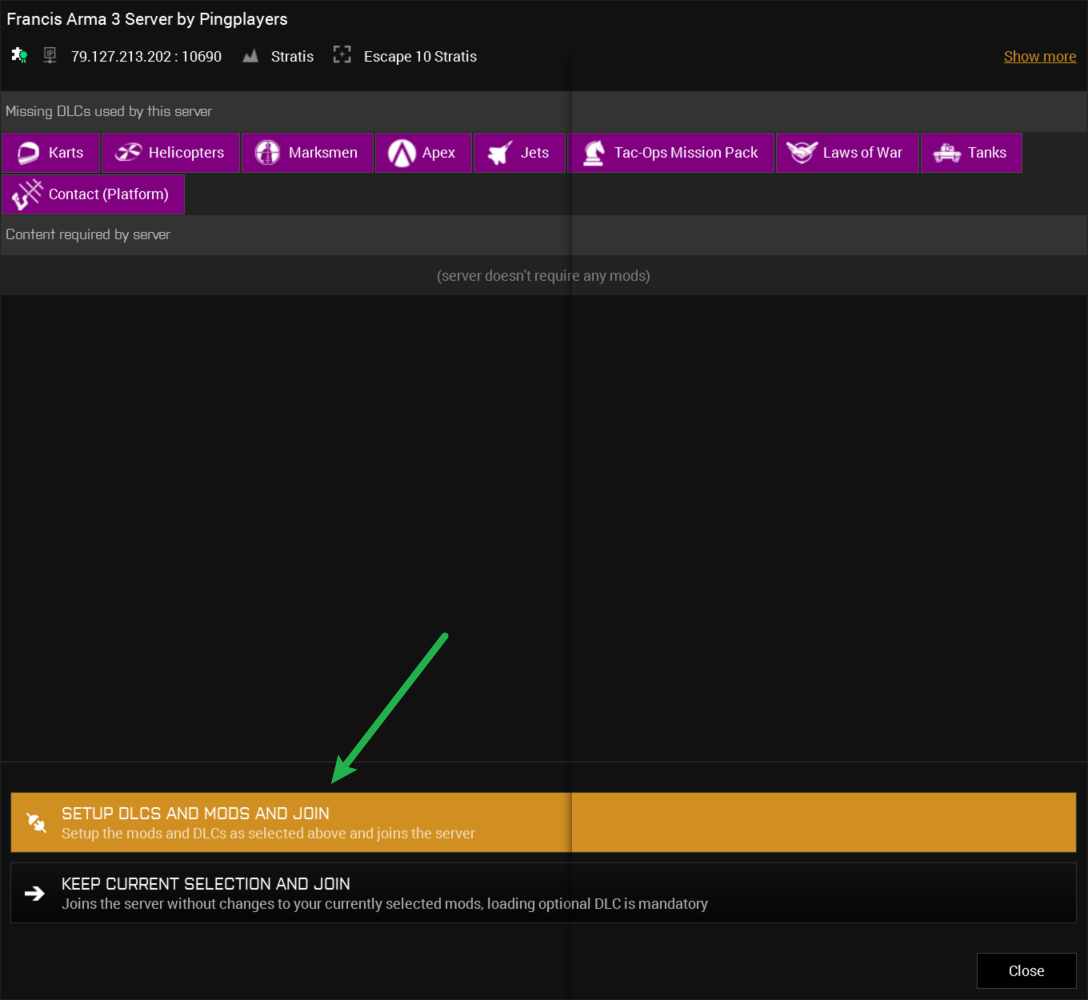Toggle the Tac-Ops Mission Pack DLC
1088x1000 pixels.
(x=671, y=153)
